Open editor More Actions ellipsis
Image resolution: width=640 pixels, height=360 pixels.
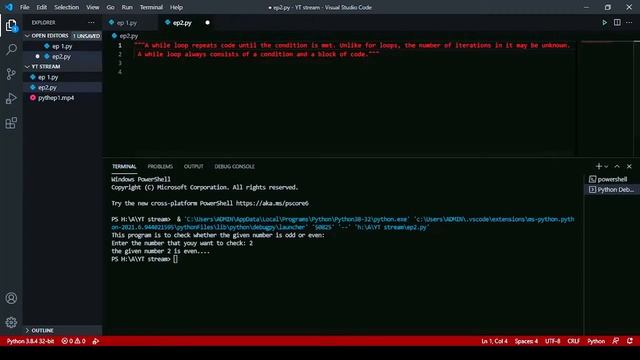(x=629, y=22)
